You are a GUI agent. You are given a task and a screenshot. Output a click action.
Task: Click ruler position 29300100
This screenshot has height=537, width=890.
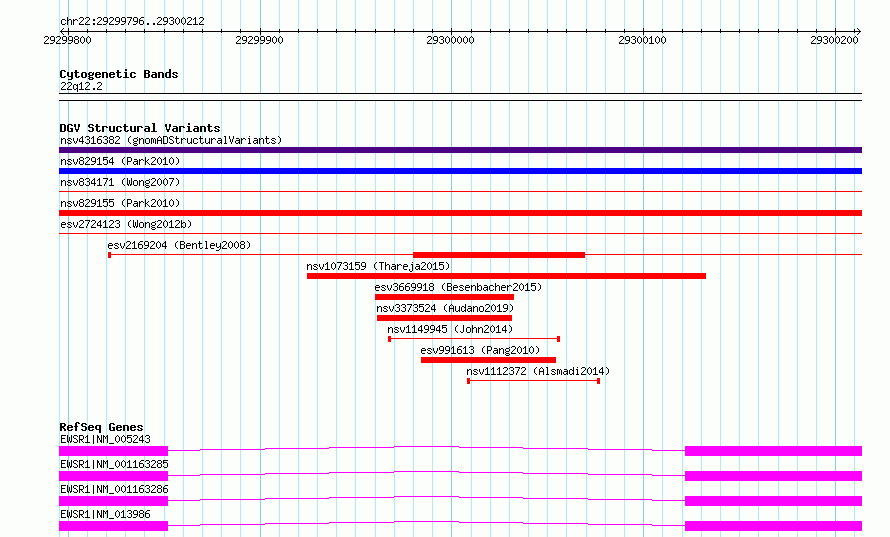pos(642,40)
